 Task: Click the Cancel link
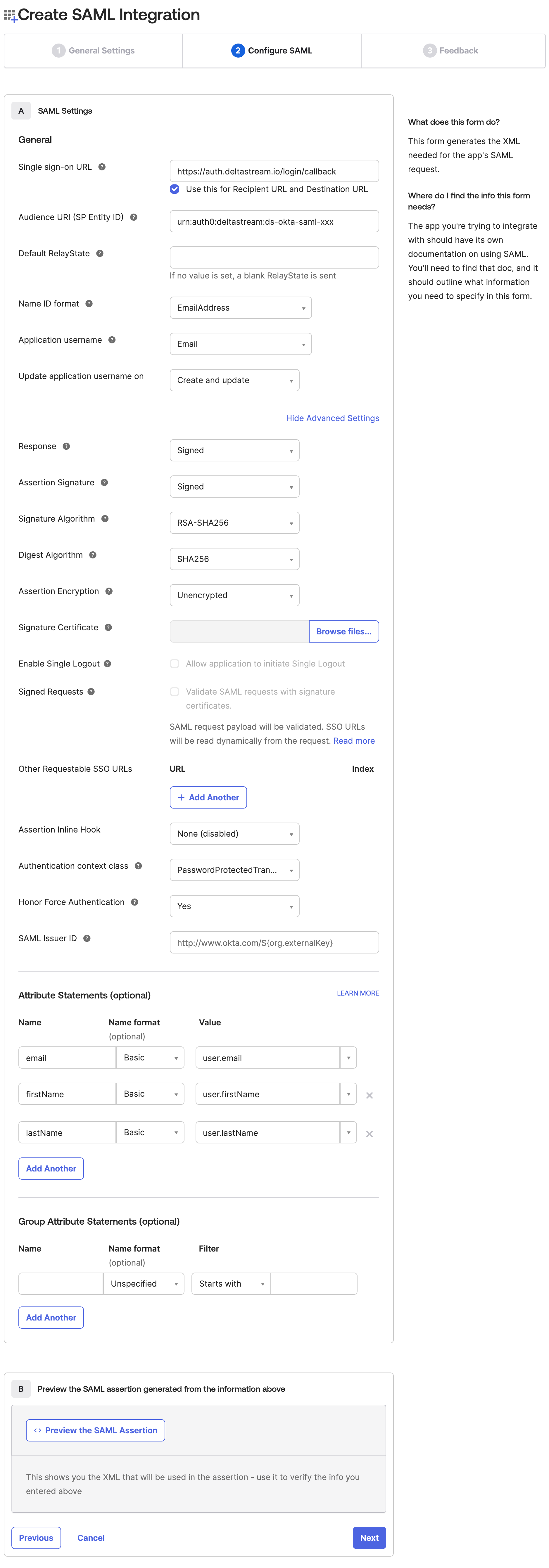coord(91,1538)
